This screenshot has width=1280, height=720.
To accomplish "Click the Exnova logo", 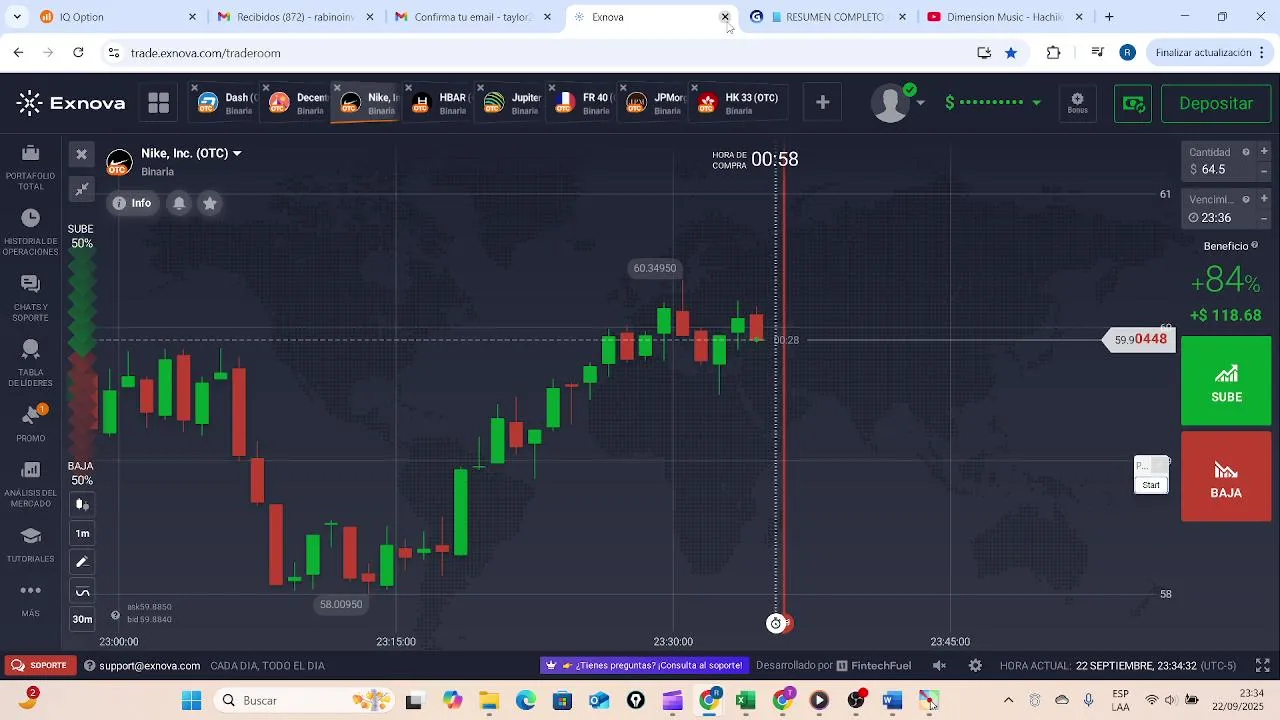I will point(71,103).
